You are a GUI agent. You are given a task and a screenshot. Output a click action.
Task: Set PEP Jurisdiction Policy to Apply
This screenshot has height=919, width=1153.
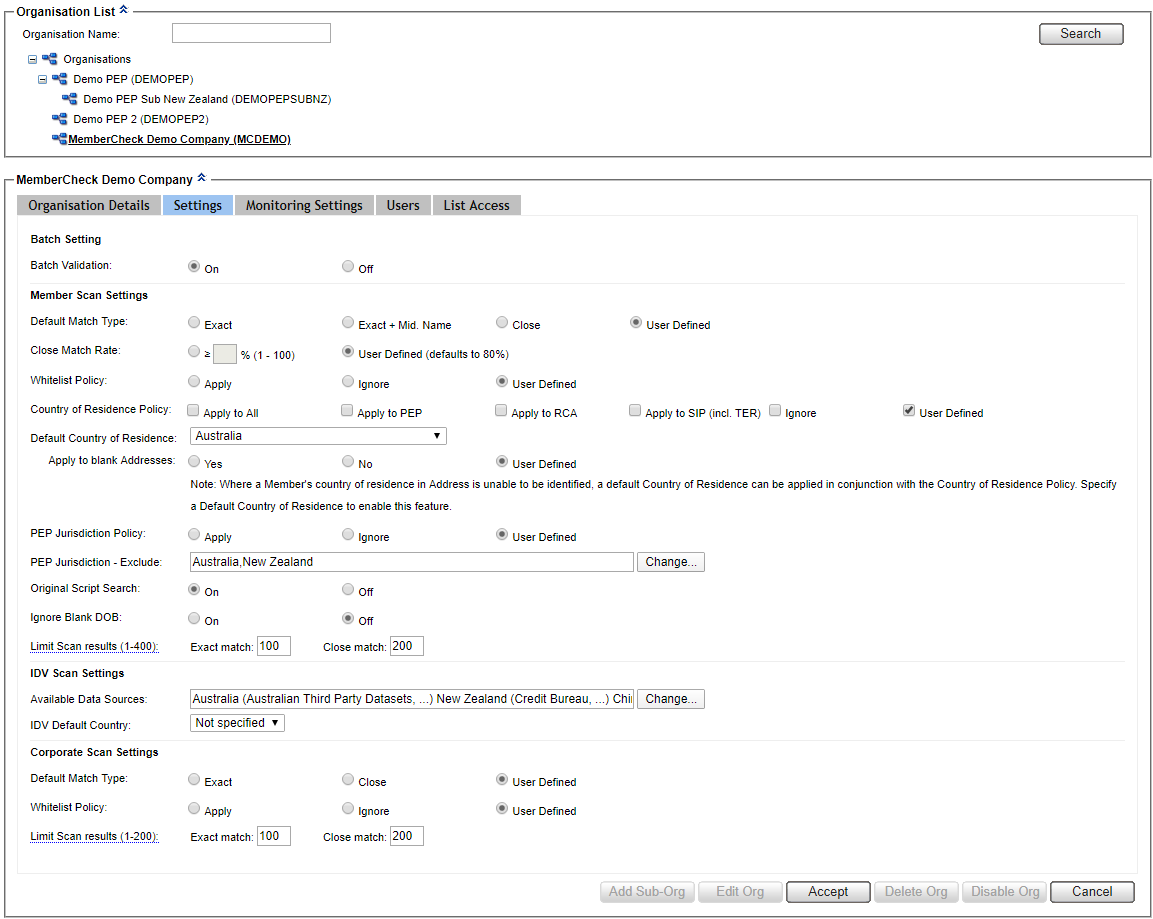point(194,534)
